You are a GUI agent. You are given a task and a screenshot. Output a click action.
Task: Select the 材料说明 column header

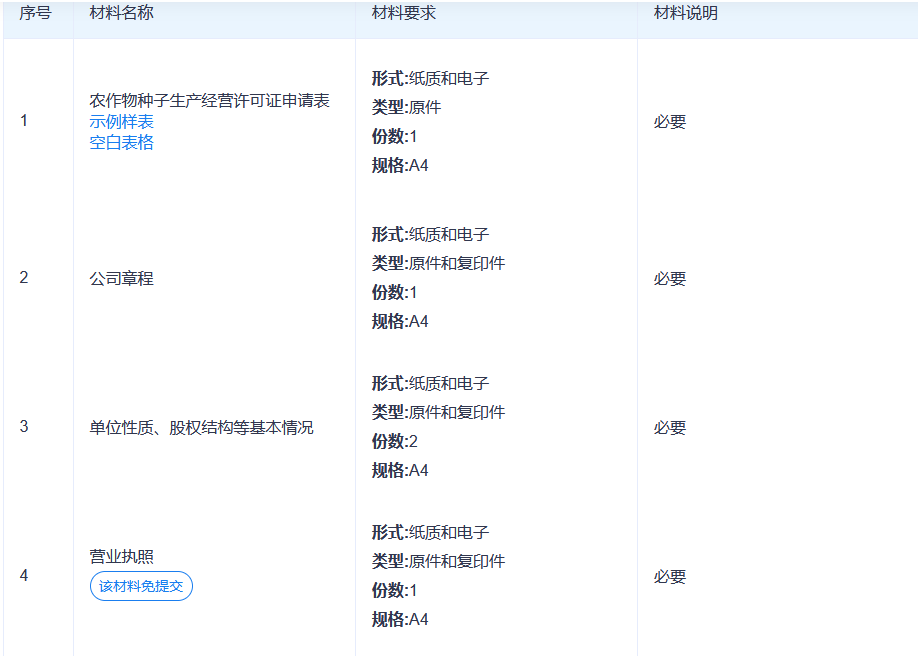click(x=686, y=13)
